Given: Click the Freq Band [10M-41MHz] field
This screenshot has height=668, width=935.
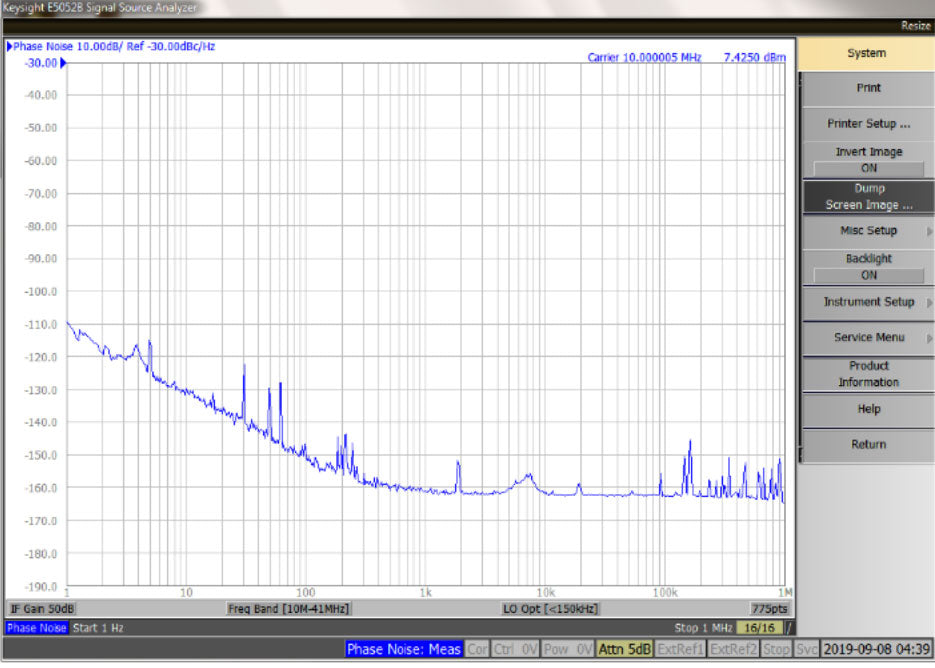Looking at the screenshot, I should [x=289, y=609].
